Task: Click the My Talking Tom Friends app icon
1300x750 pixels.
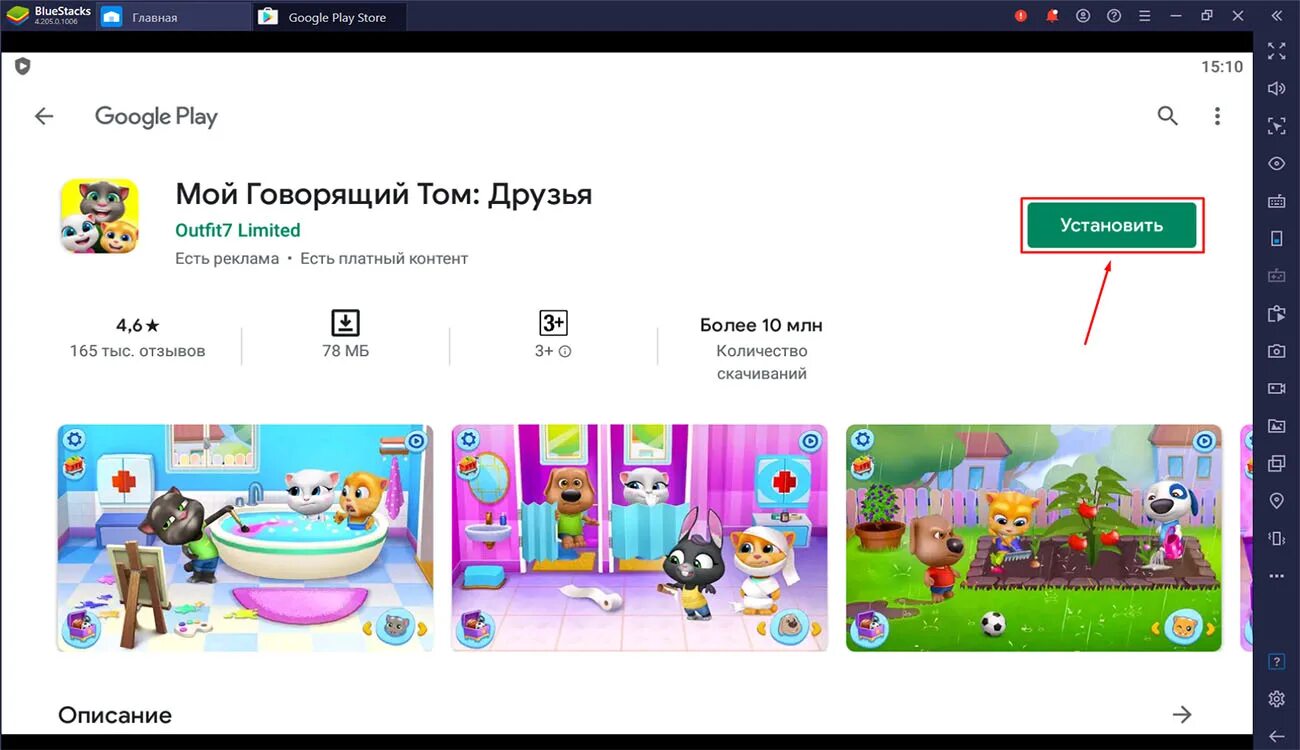Action: 99,216
